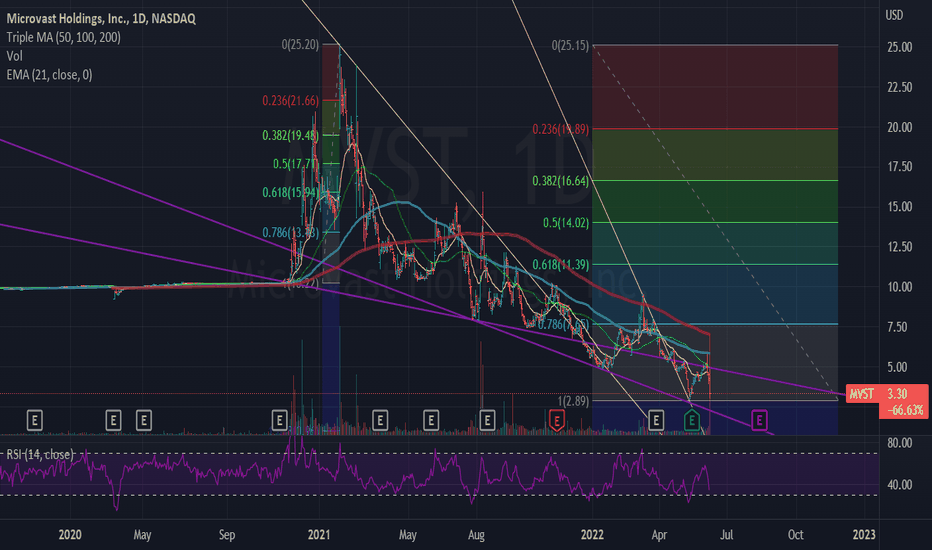
Task: Click the MVST 3.30 price label
Action: tap(886, 394)
